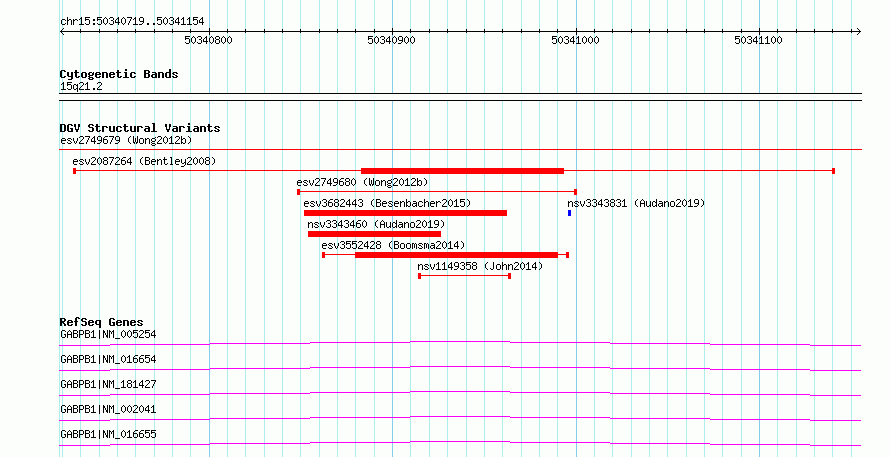Select the RefSeq Genes track heading
890x457 pixels.
click(101, 322)
